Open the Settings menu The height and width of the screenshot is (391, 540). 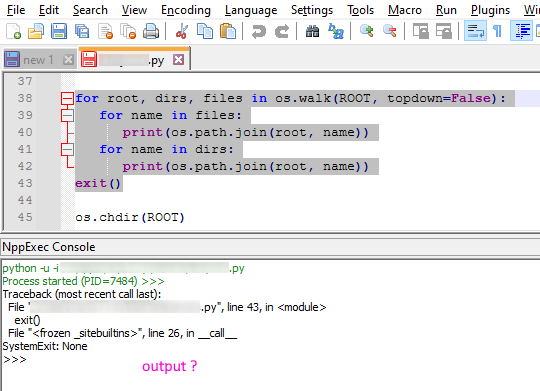tap(312, 10)
